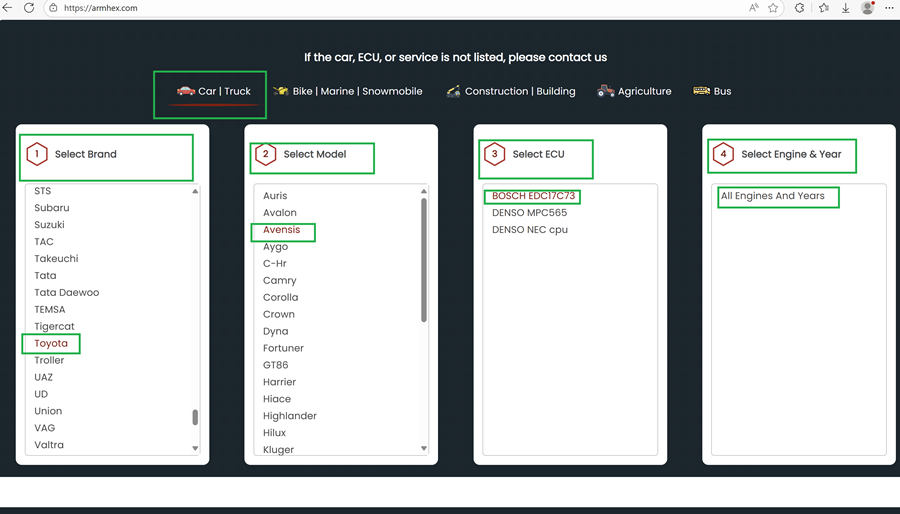Open browser extensions icon
Screen dimensions: 900x514
[799, 8]
